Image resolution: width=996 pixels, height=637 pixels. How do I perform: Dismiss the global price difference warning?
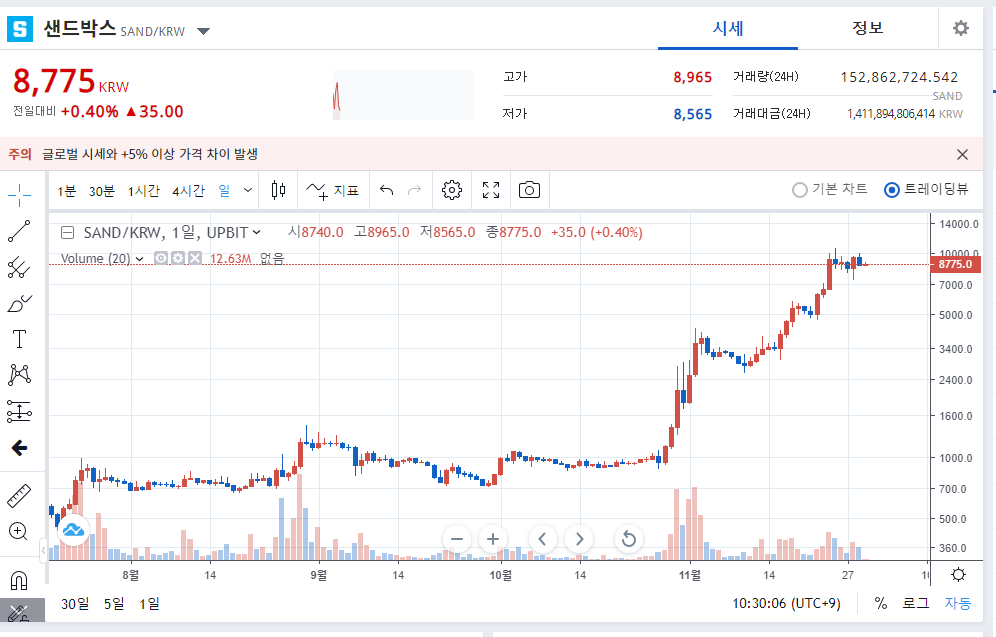click(x=962, y=154)
